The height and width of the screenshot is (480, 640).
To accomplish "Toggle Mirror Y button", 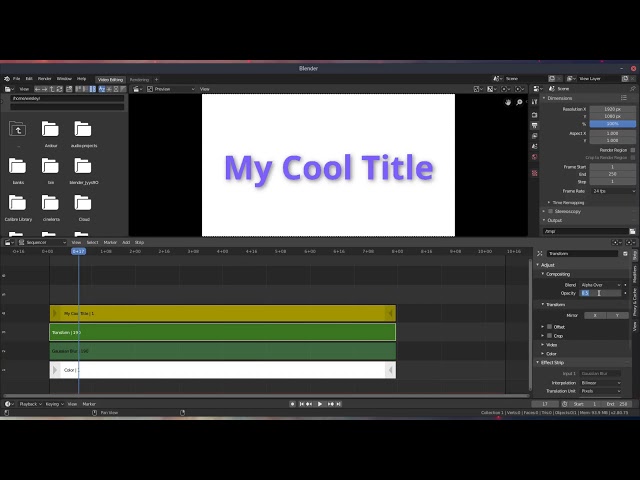I will click(x=617, y=316).
